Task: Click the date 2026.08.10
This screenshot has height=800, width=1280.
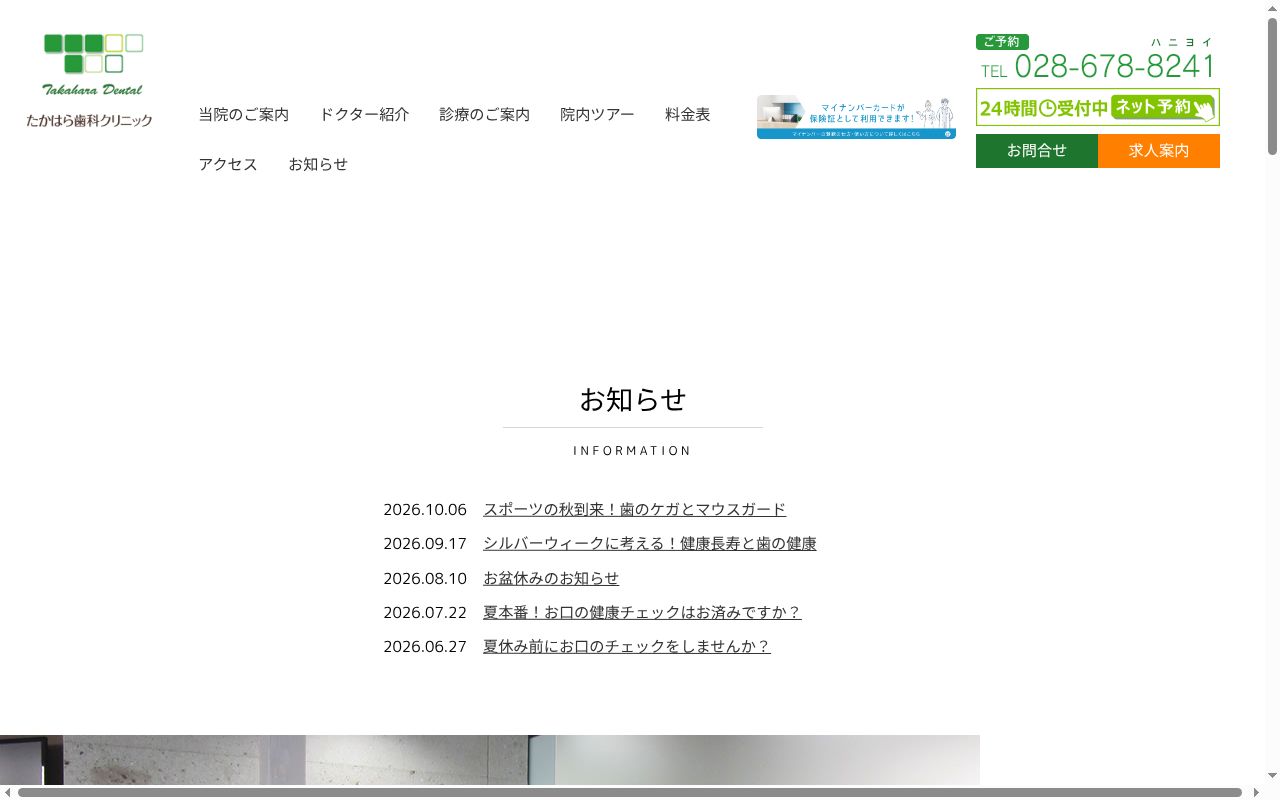Action: [425, 579]
